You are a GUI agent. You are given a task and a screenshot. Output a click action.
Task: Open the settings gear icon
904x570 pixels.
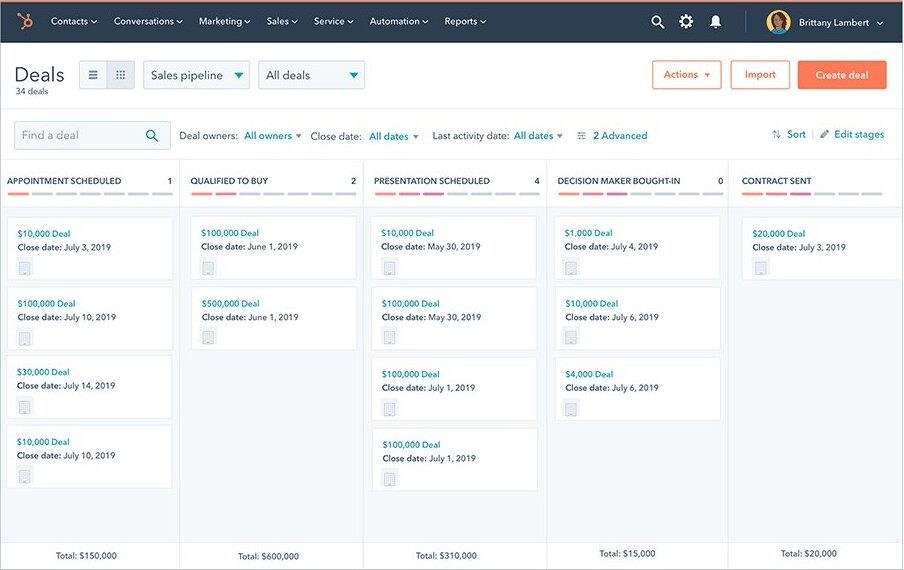[686, 22]
